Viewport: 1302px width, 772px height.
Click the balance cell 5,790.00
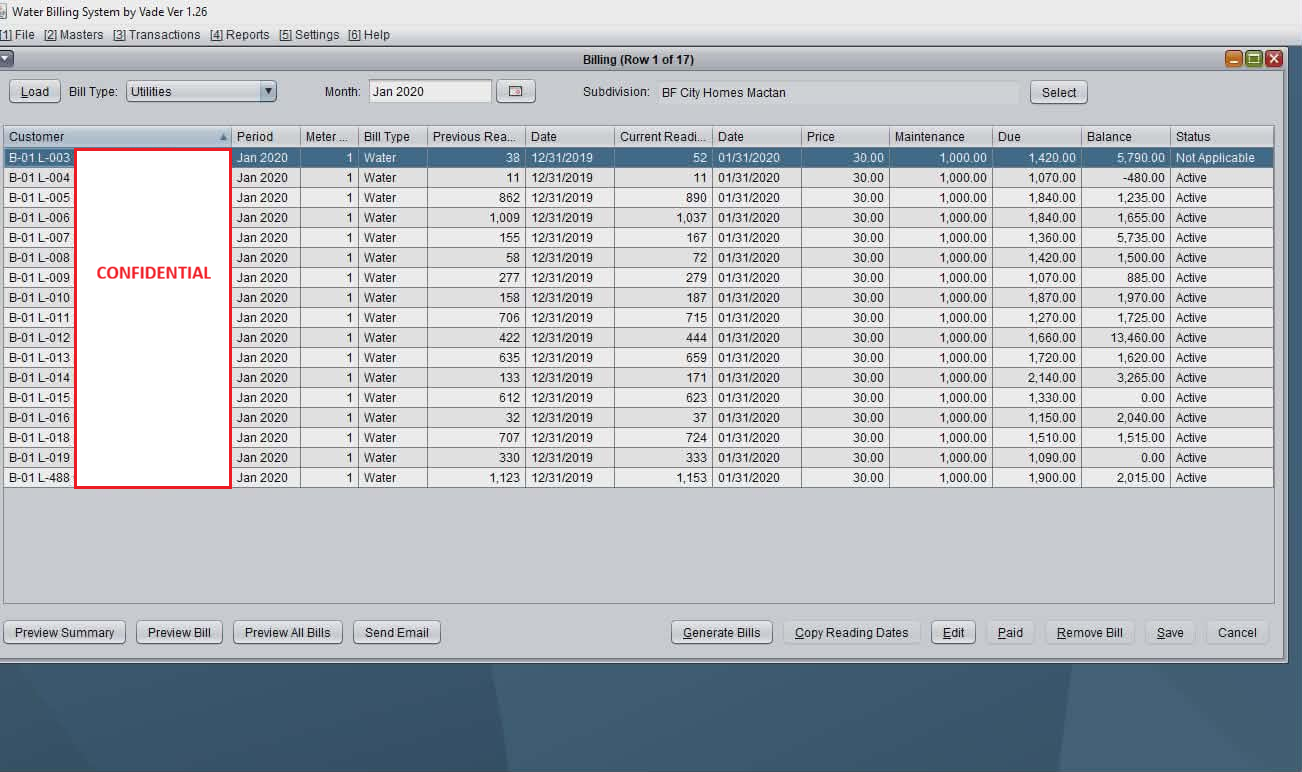point(1126,158)
